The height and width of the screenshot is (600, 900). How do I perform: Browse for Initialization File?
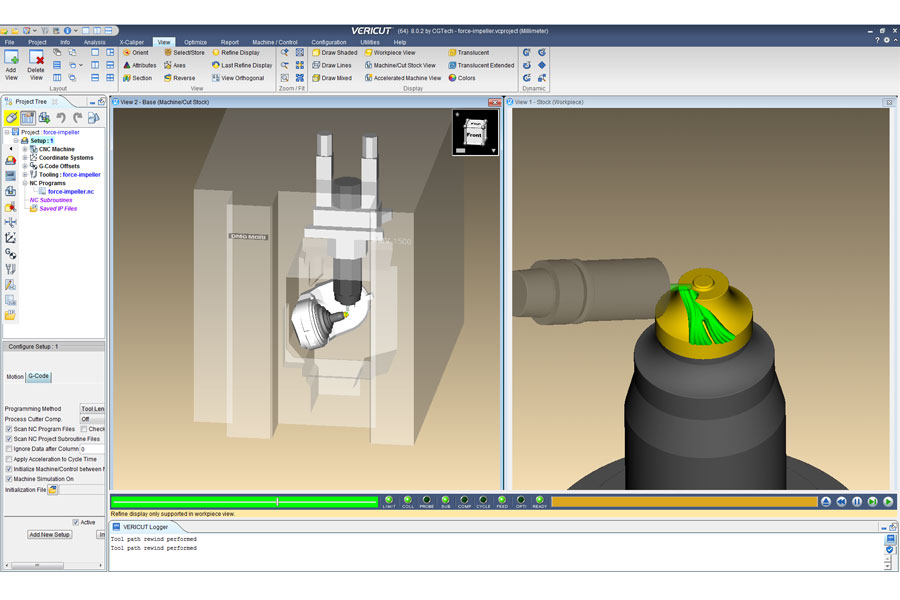pos(53,490)
